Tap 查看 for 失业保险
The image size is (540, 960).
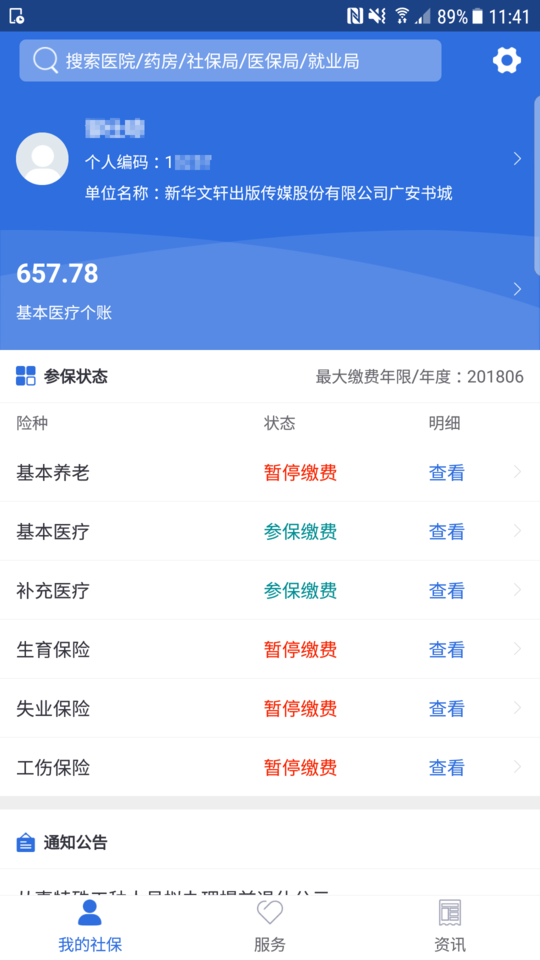coord(446,708)
